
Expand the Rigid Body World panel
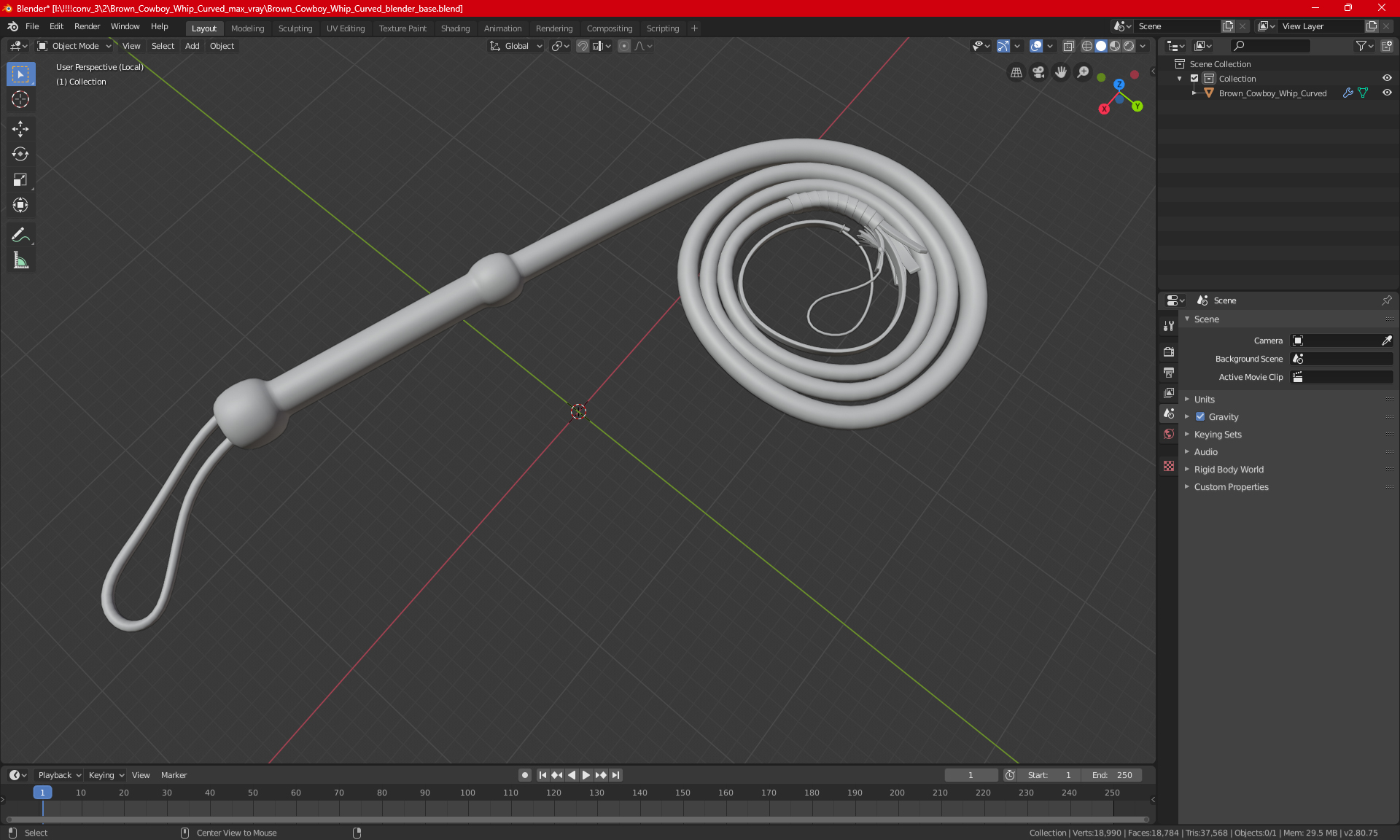click(1228, 470)
